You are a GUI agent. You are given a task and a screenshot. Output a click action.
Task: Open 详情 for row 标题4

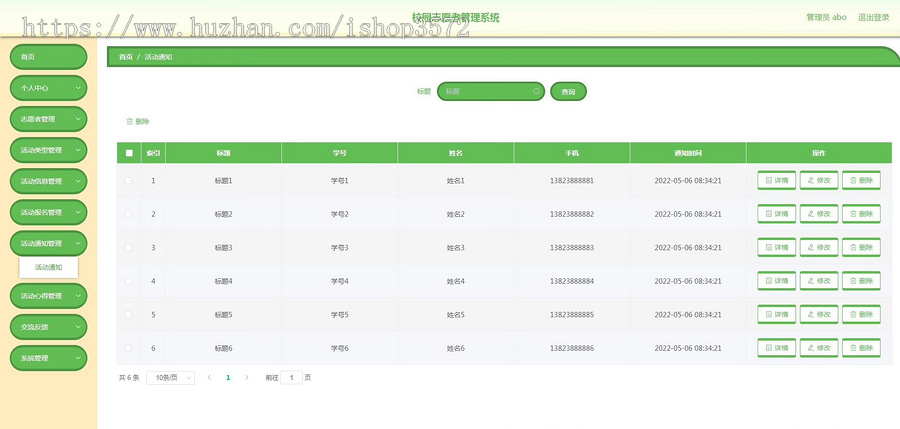[x=777, y=281]
